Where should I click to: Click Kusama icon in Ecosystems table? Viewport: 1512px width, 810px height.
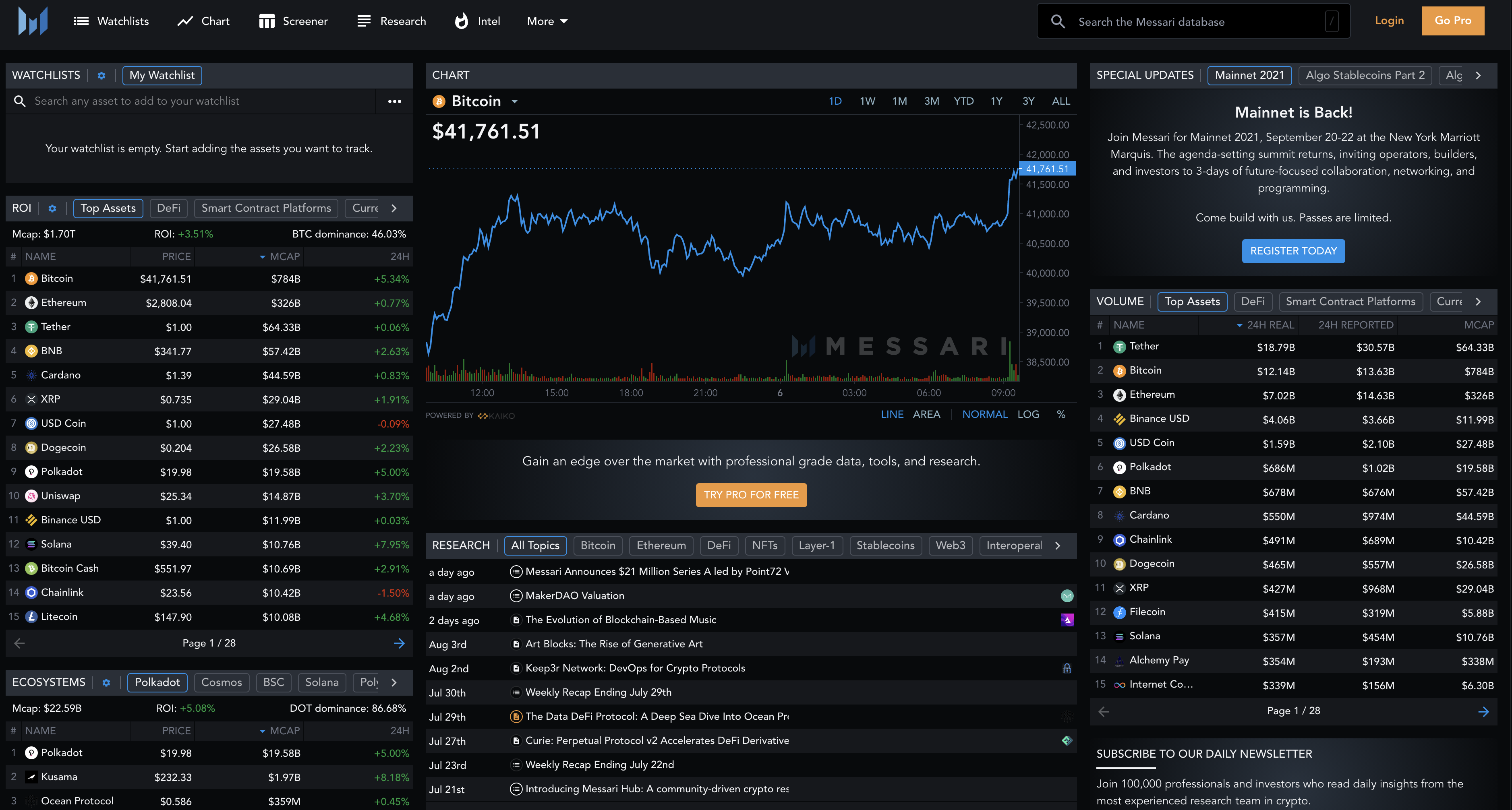31,777
